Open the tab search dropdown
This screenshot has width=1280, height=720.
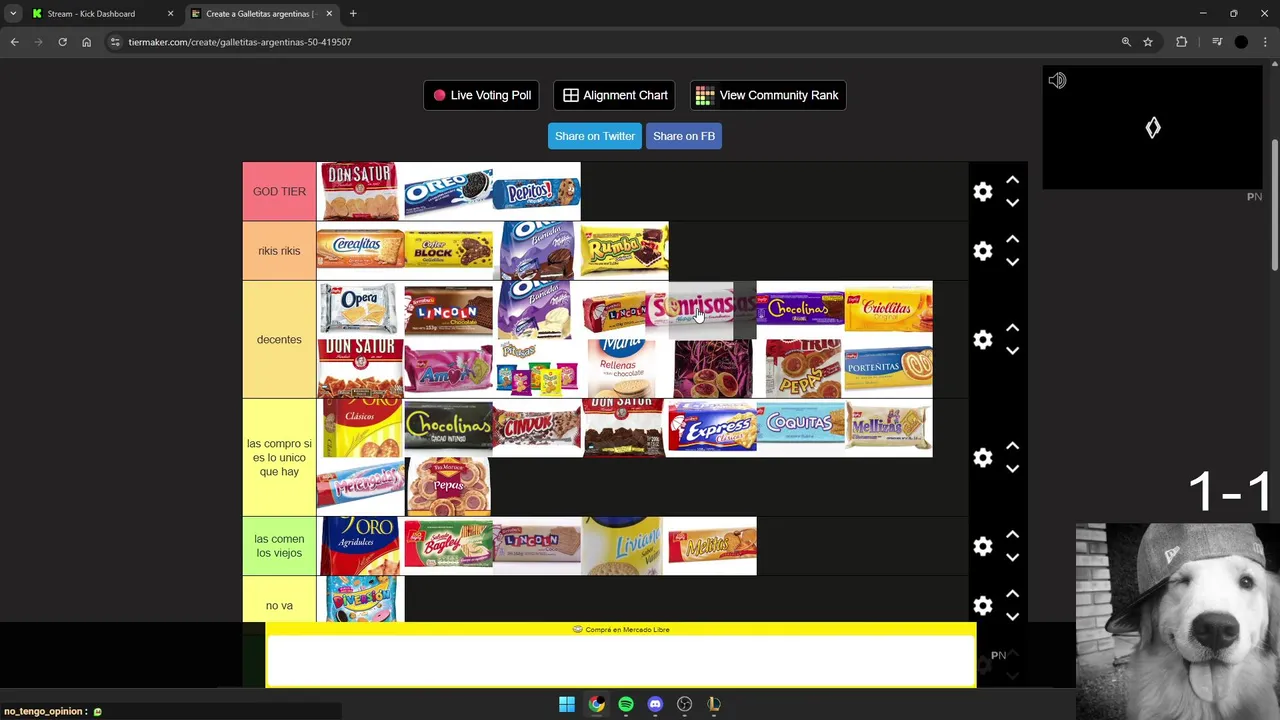[13, 14]
